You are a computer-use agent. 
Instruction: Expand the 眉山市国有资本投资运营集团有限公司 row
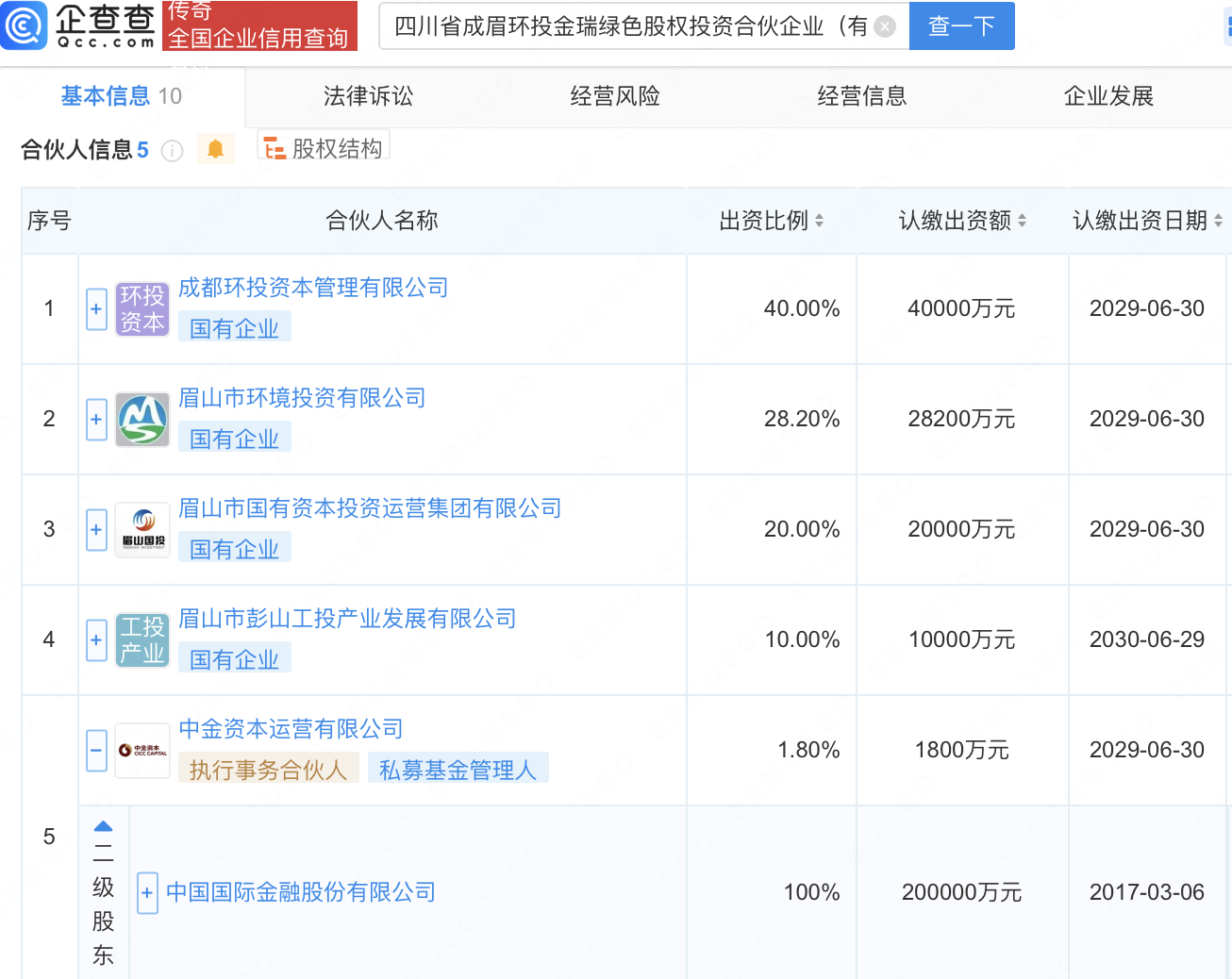[x=96, y=530]
